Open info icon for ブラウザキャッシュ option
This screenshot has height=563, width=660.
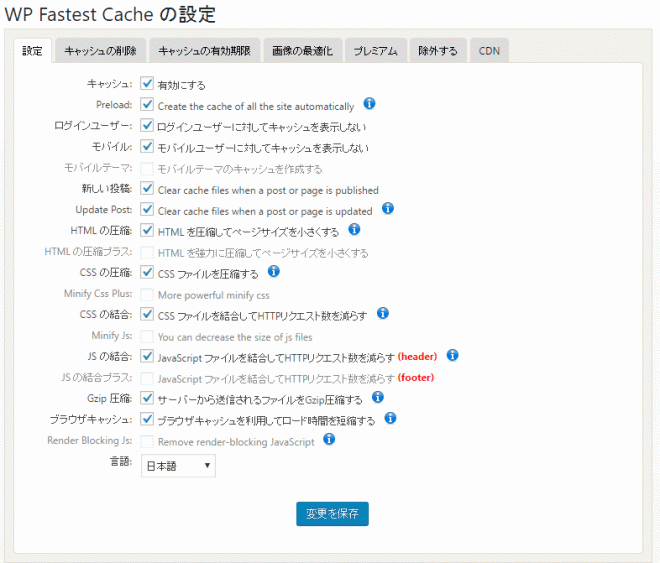click(391, 418)
